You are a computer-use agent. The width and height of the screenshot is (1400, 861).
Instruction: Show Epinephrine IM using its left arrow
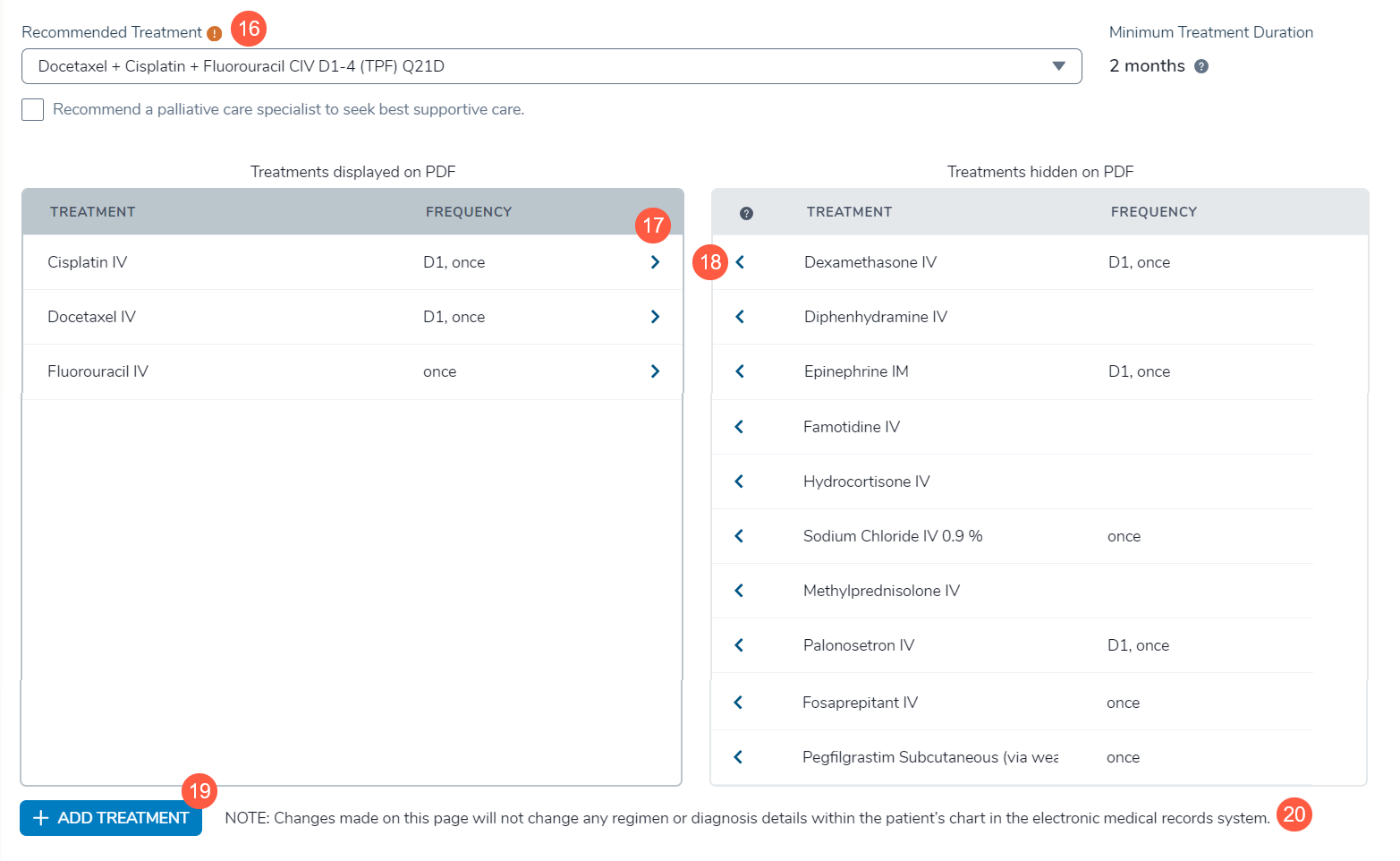[x=740, y=371]
